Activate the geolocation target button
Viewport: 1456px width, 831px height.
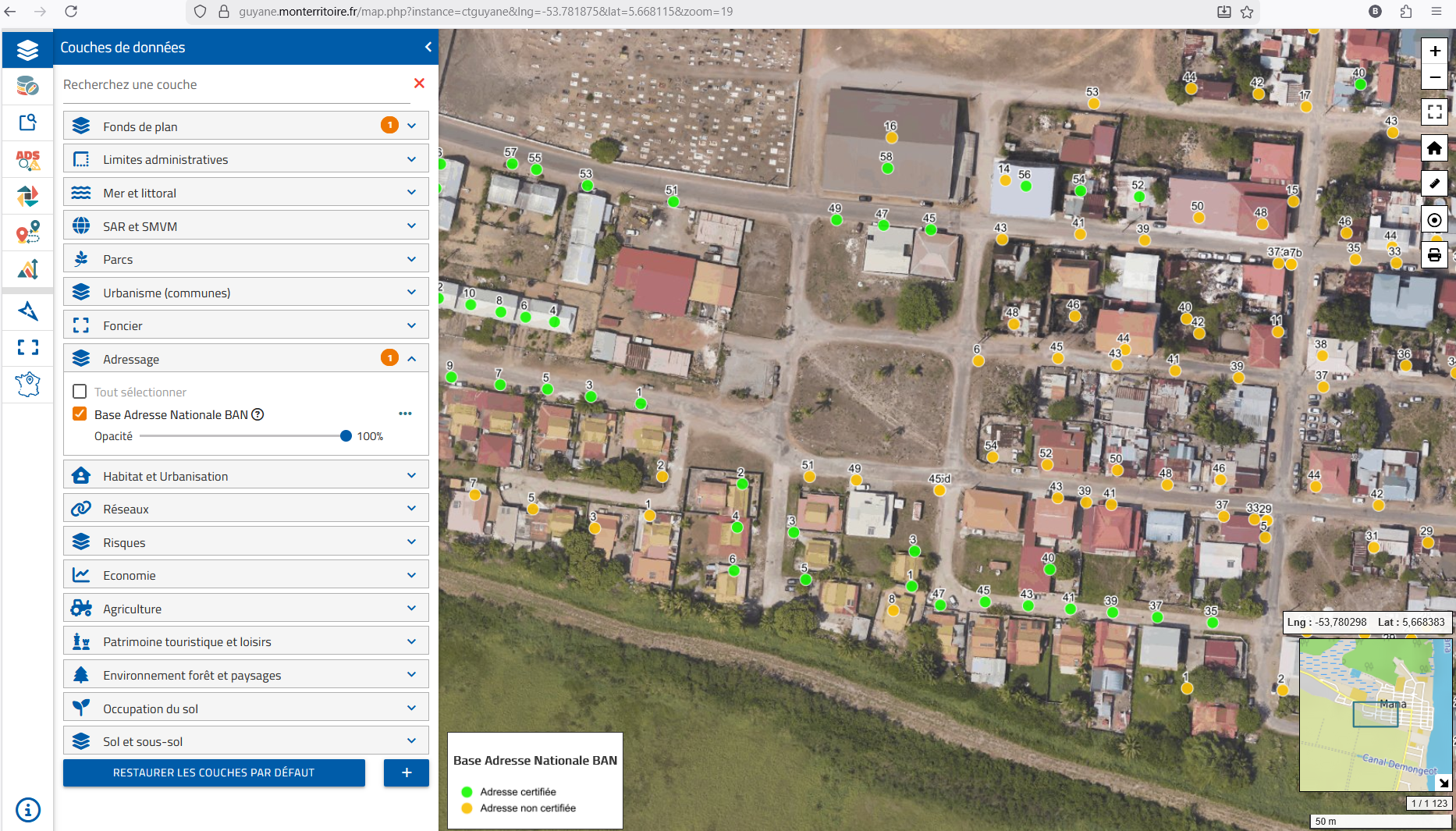coord(1434,220)
